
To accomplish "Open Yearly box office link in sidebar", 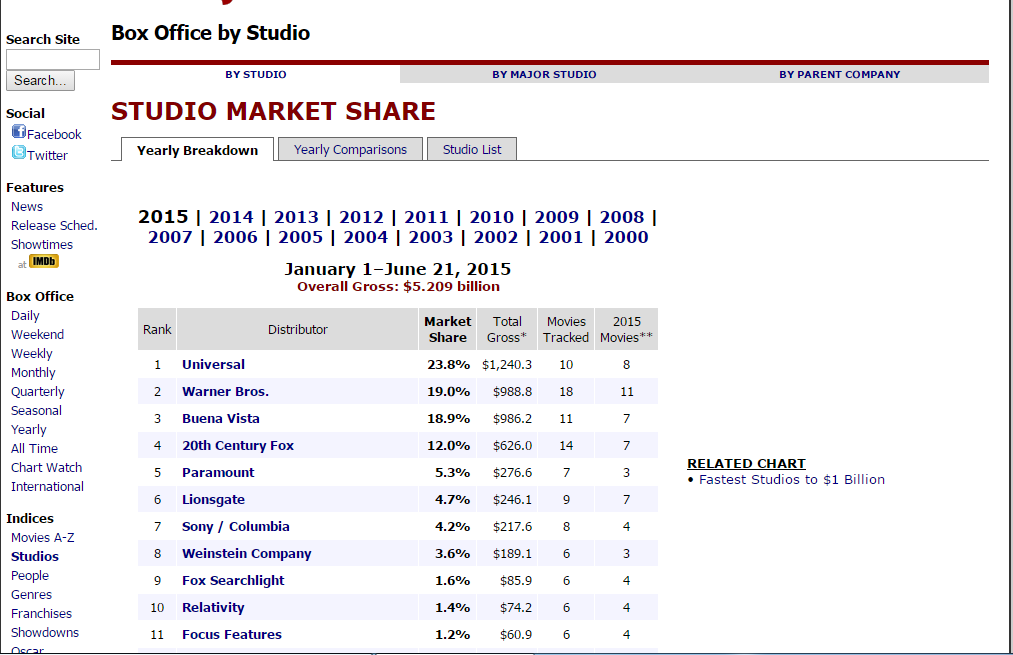I will 28,430.
